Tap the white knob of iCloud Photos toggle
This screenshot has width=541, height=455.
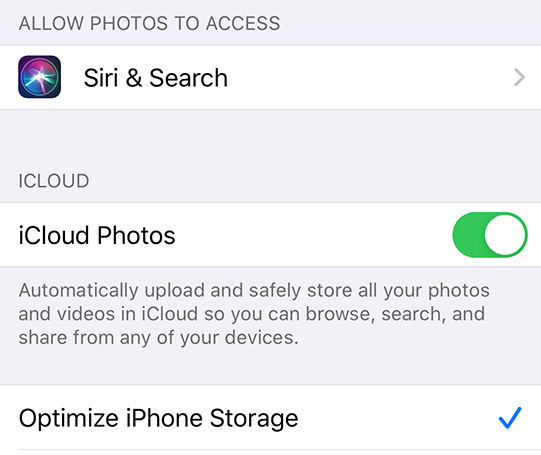[505, 235]
